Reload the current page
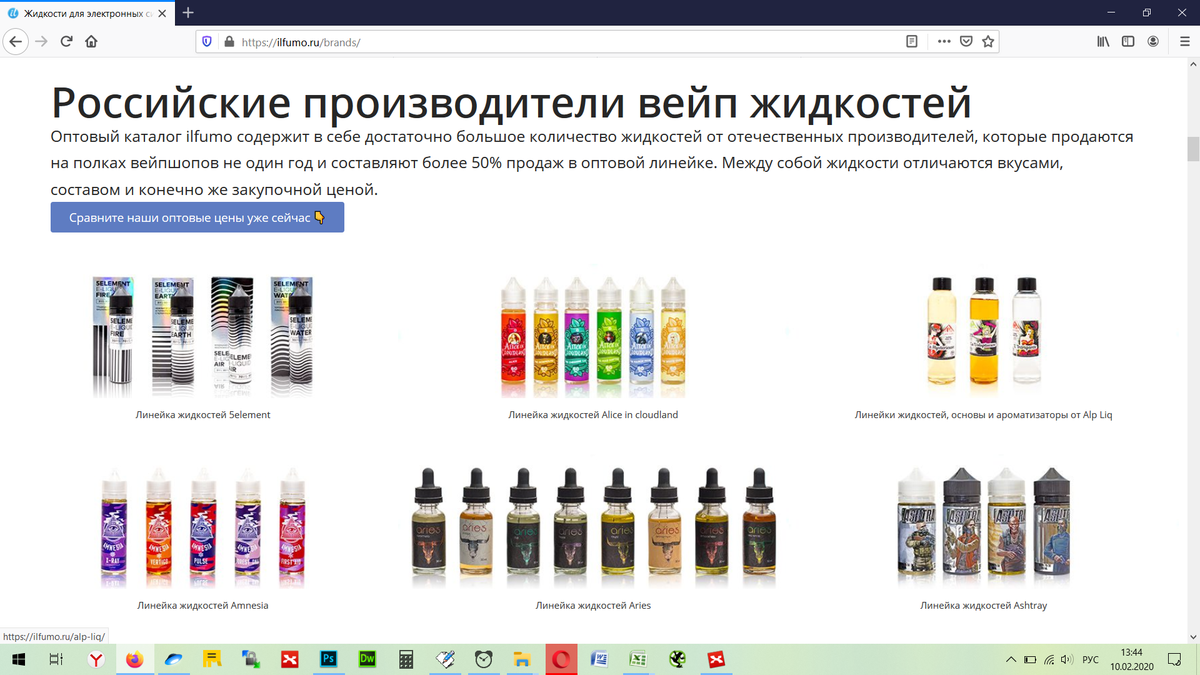 [x=67, y=42]
